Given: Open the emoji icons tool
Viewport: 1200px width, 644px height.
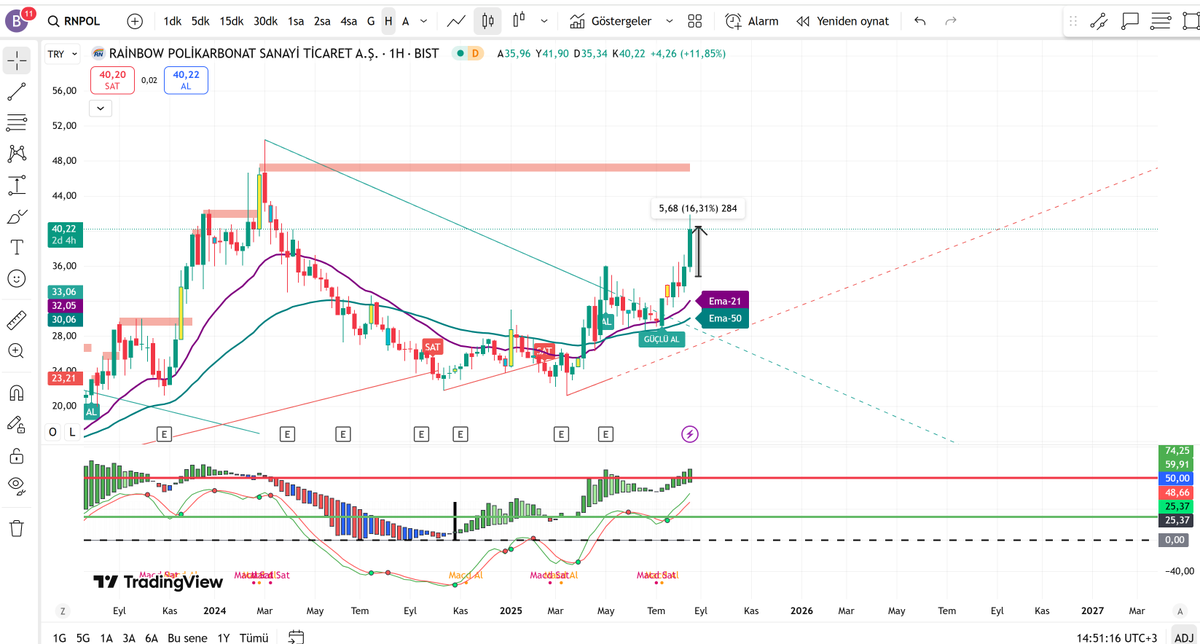Looking at the screenshot, I should (x=17, y=278).
